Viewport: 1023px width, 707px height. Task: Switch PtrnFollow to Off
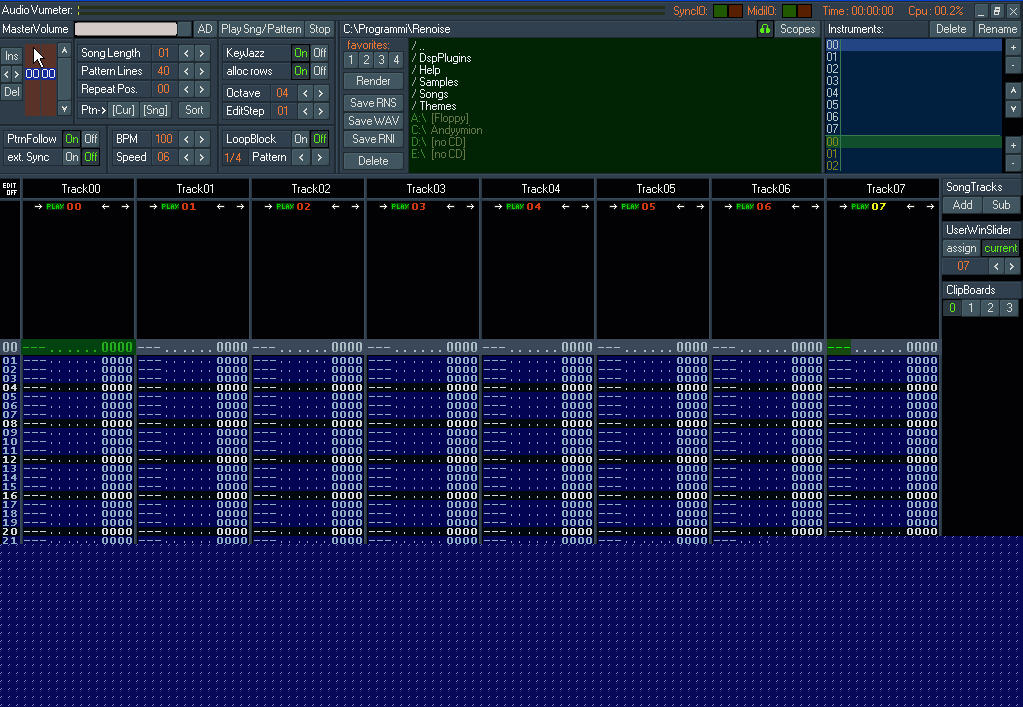pyautogui.click(x=91, y=139)
